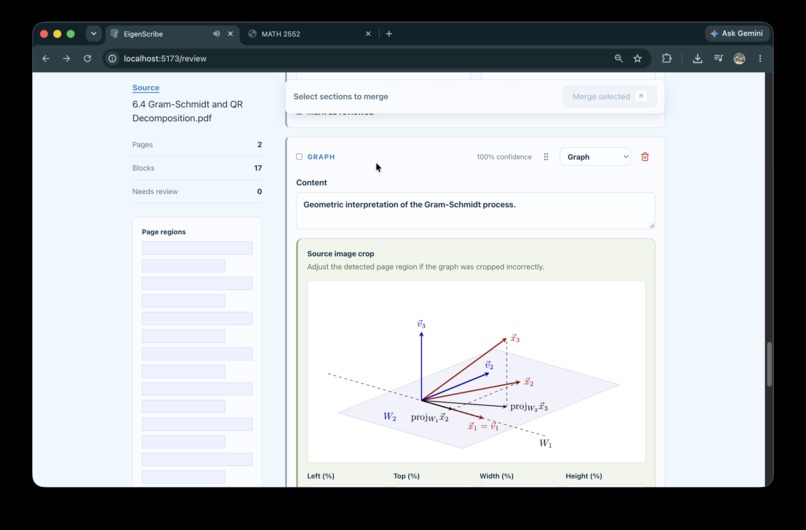806x530 pixels.
Task: Select the first page region bar
Action: point(197,248)
